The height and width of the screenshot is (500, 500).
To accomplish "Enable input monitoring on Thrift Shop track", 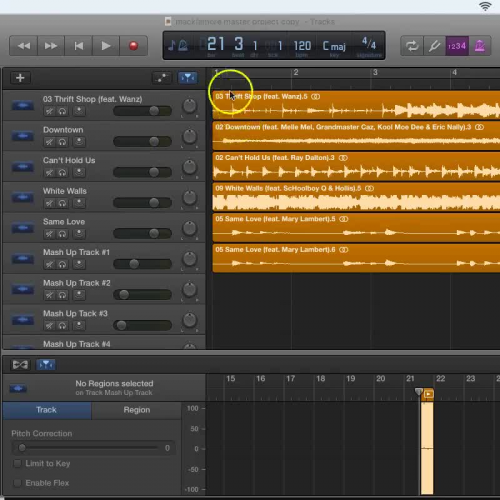I will [x=79, y=111].
